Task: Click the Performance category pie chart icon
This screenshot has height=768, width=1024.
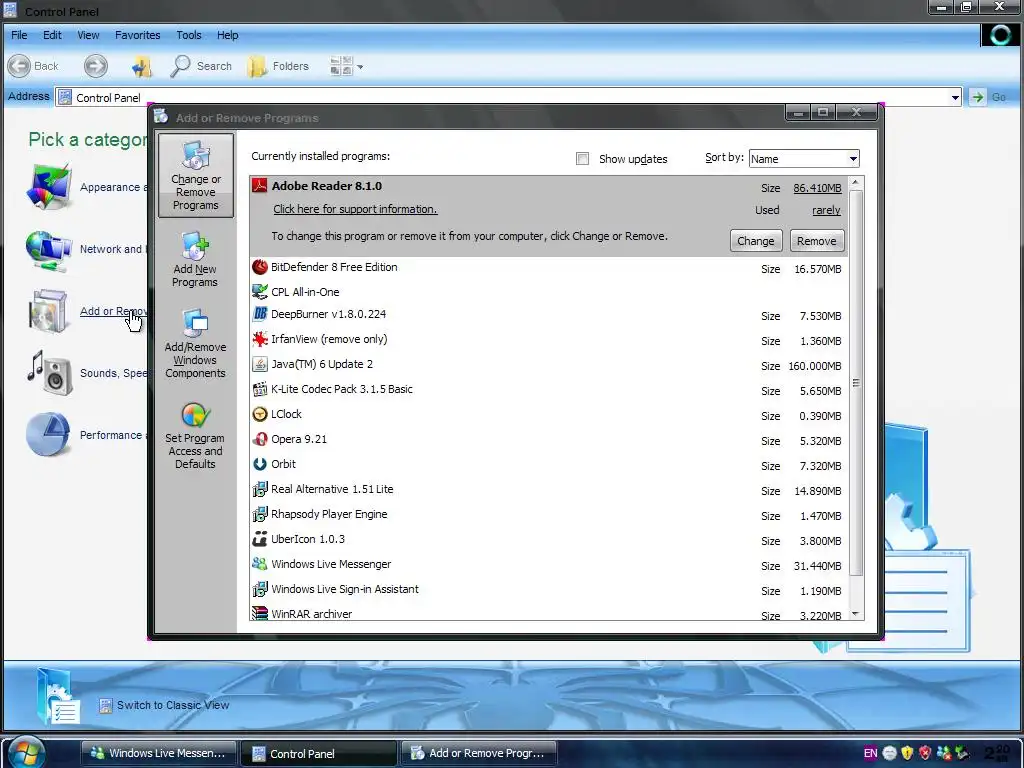Action: click(48, 434)
